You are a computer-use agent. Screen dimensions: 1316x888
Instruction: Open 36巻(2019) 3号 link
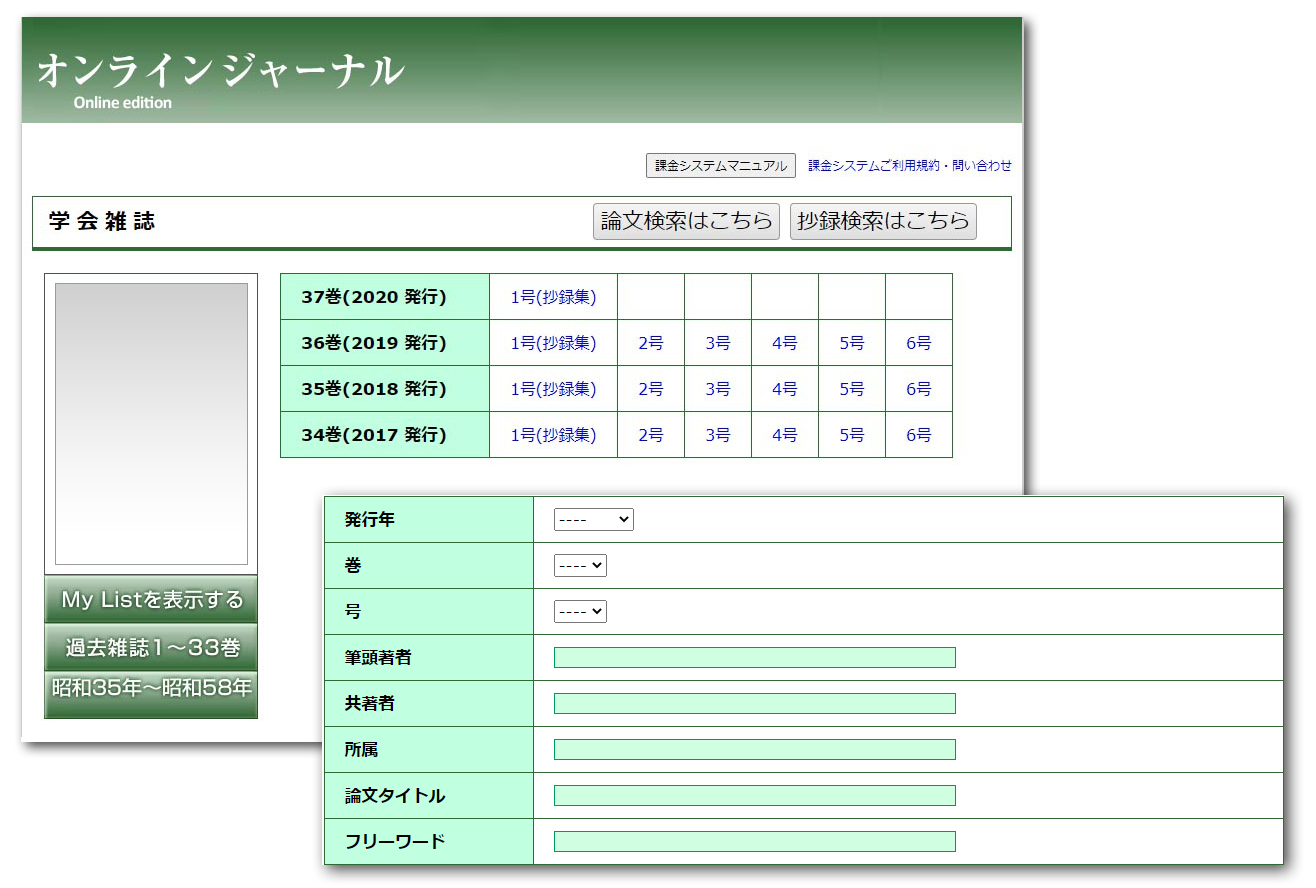click(718, 343)
